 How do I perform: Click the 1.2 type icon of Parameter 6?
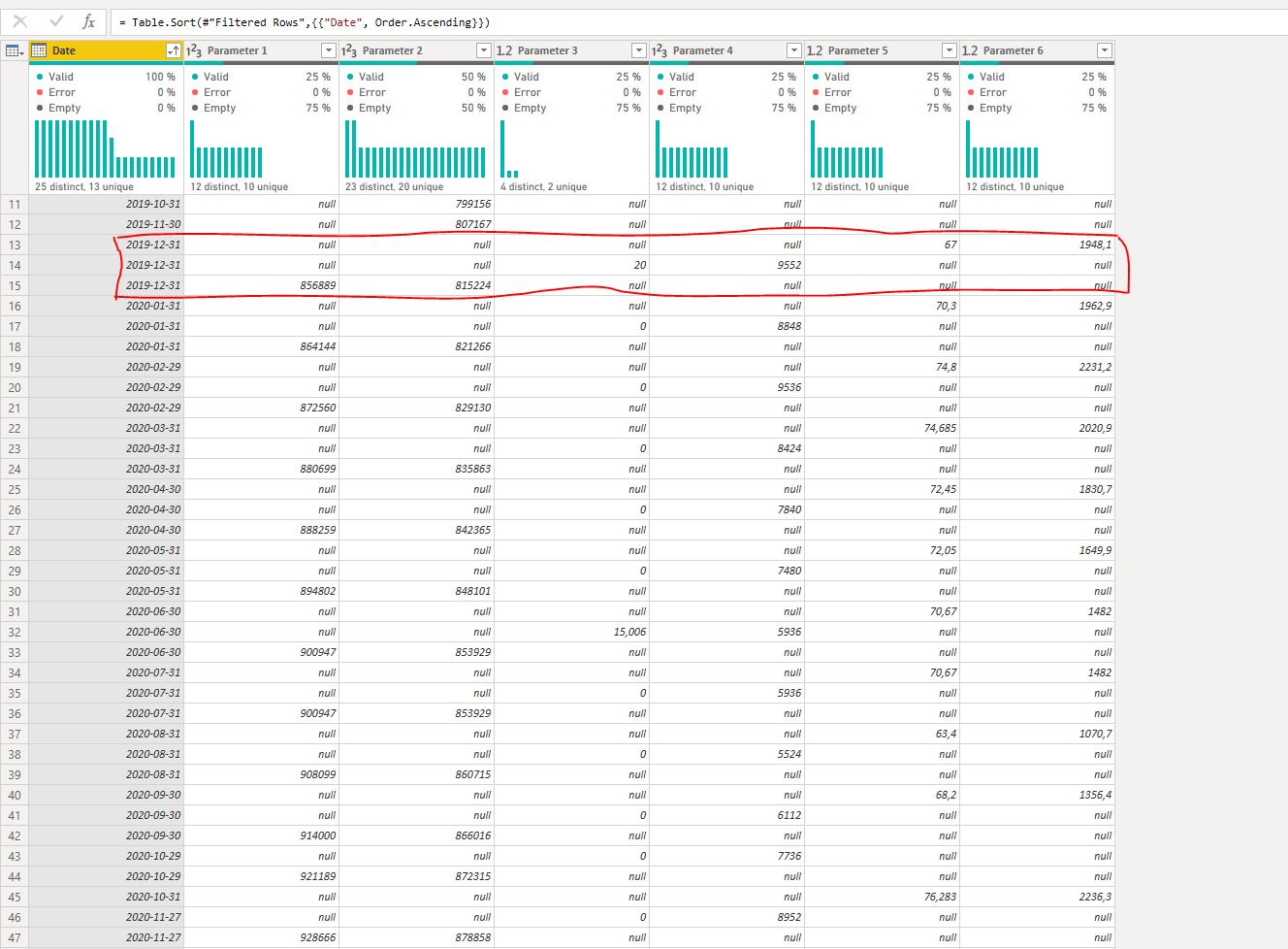[x=970, y=50]
